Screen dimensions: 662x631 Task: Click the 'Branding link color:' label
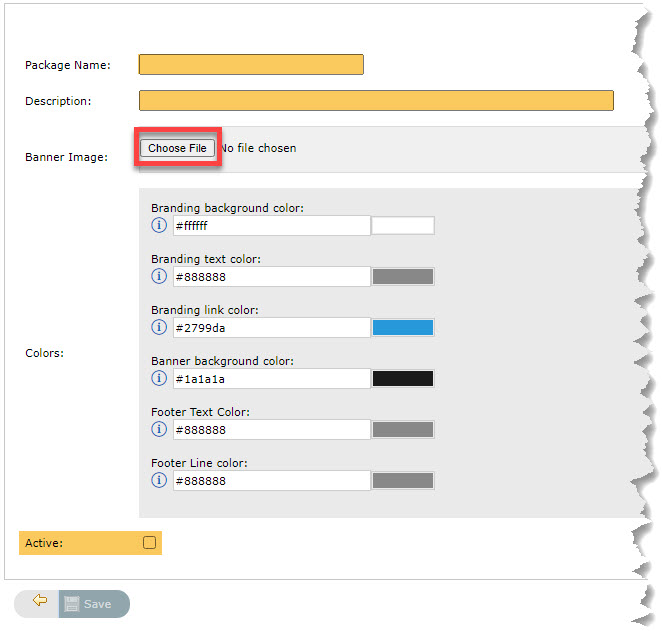click(205, 310)
